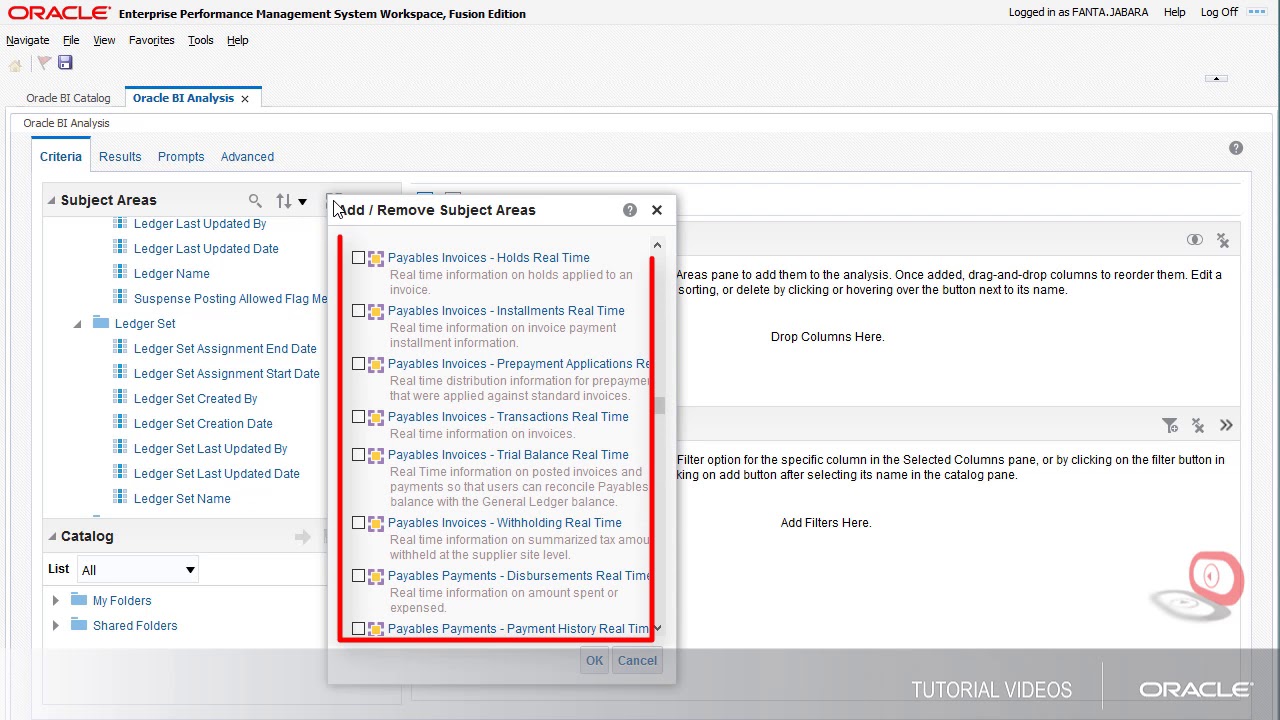Open the Help menu in menu bar
Image resolution: width=1280 pixels, height=720 pixels.
click(238, 40)
